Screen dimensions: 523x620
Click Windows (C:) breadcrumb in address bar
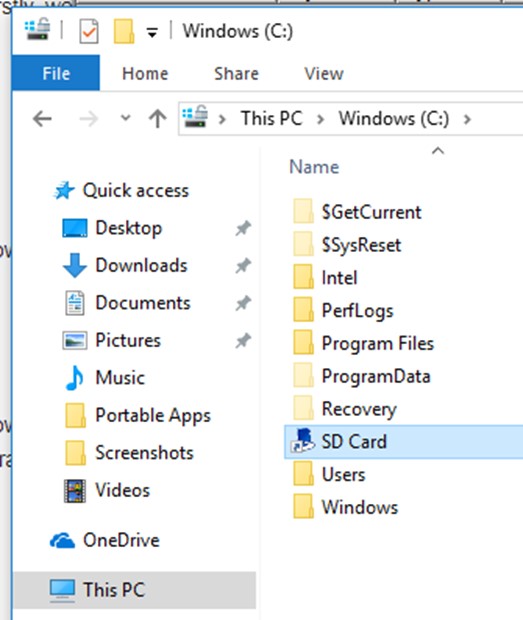394,118
